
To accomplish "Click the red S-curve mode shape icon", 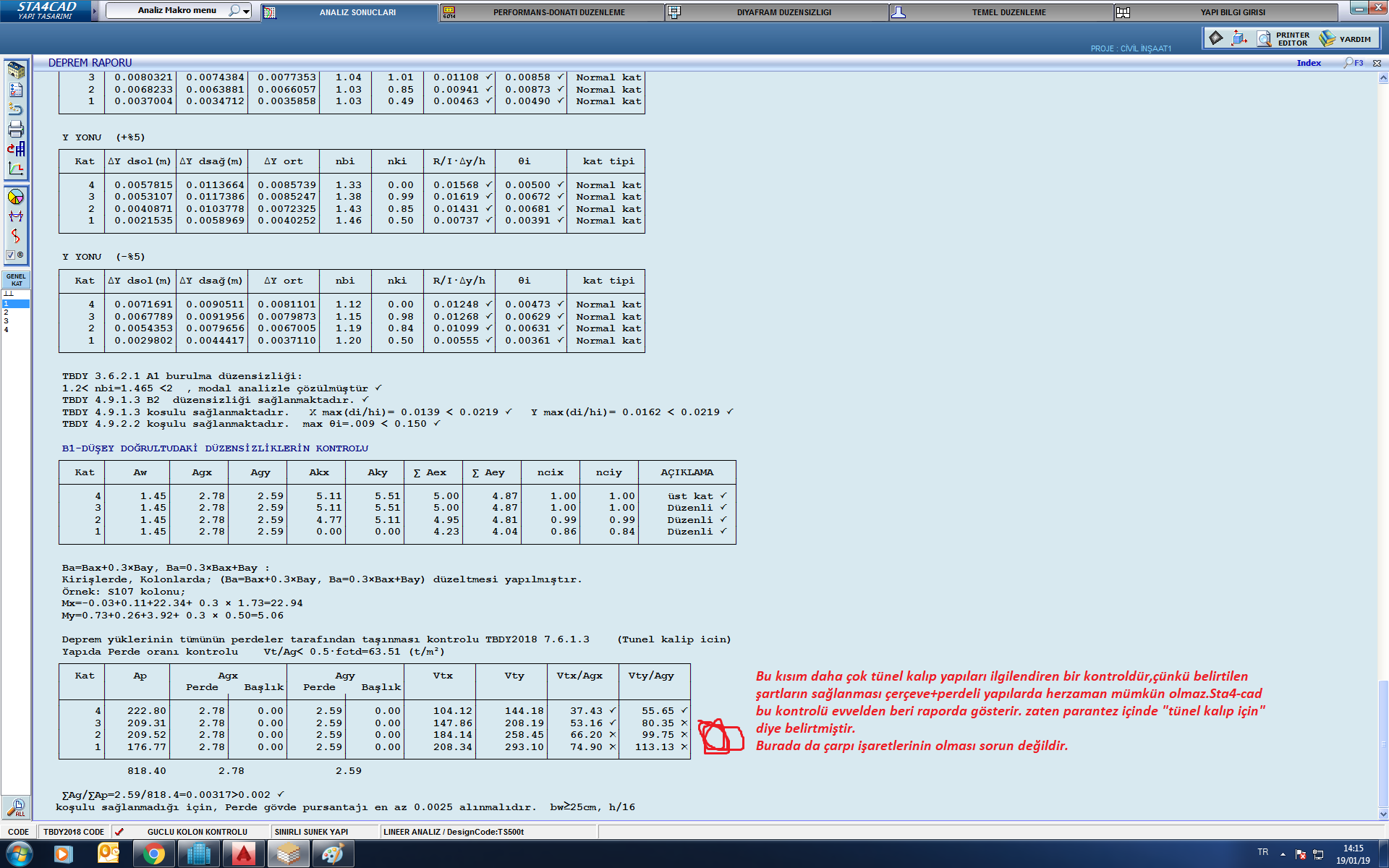I will point(16,236).
